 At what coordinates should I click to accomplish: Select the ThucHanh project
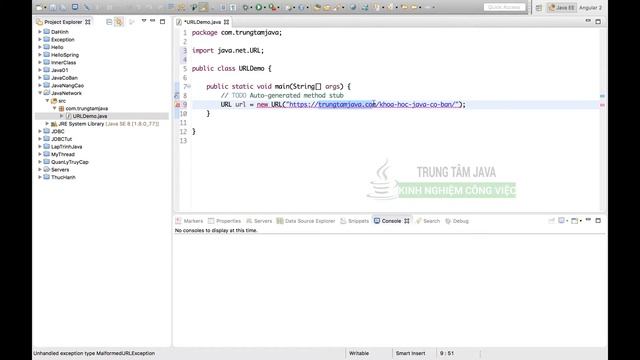tap(63, 178)
